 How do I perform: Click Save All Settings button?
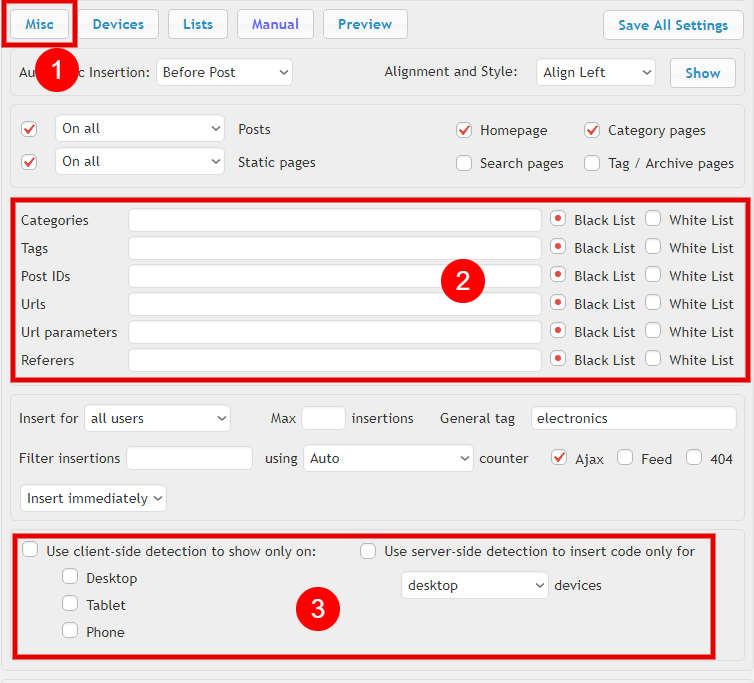coord(673,25)
